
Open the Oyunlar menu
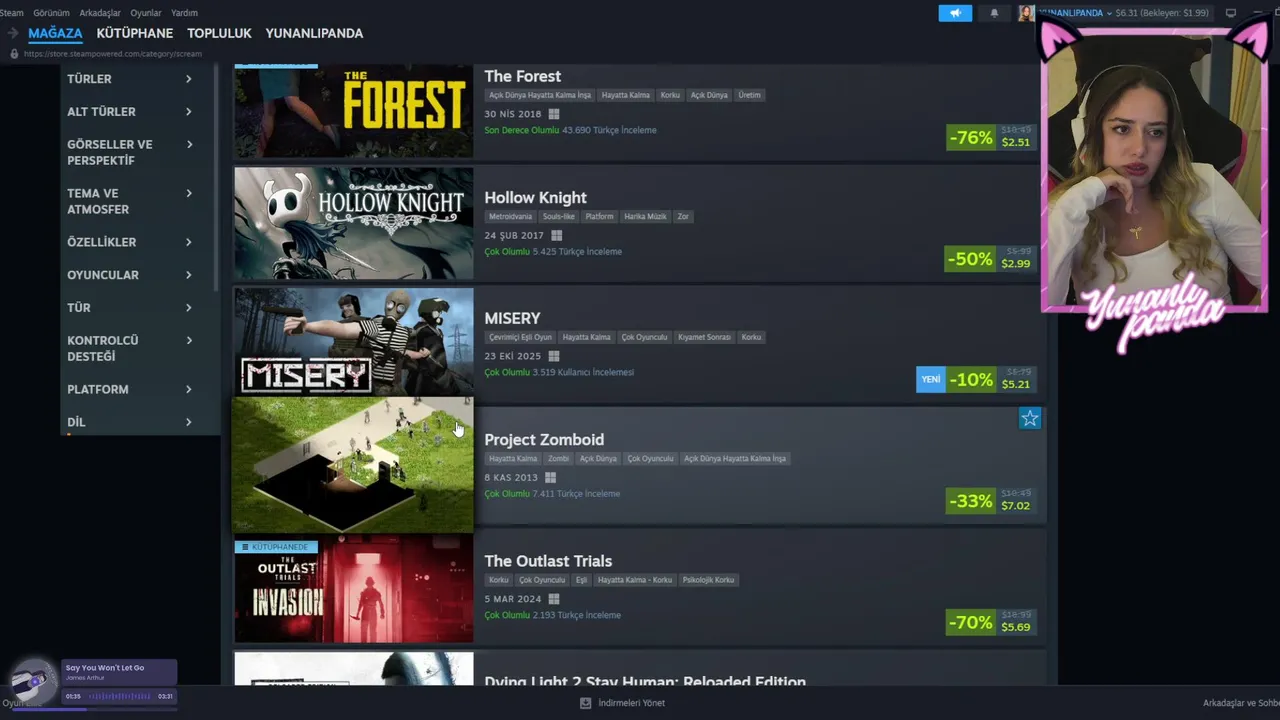point(146,13)
